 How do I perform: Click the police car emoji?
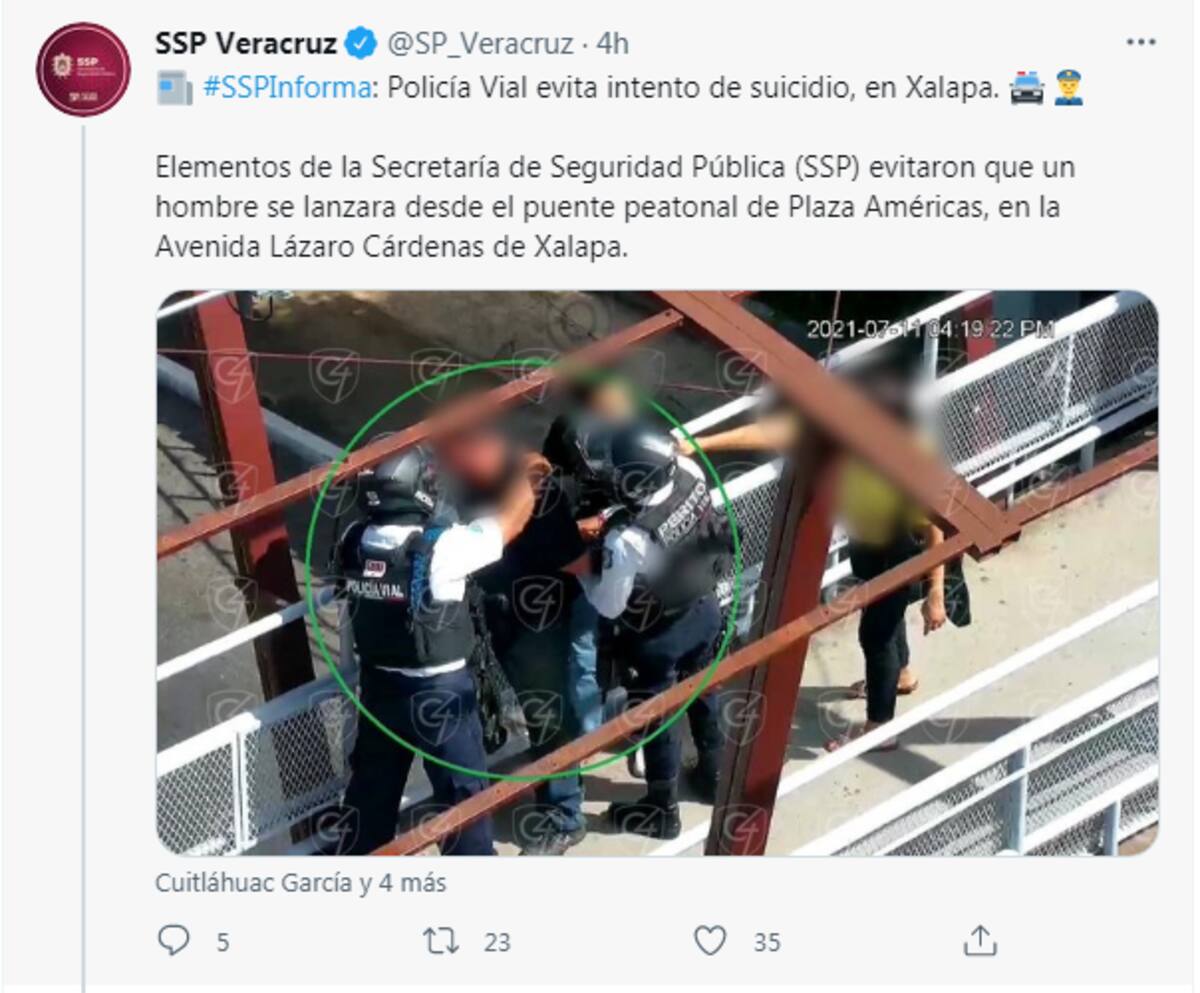[x=1027, y=89]
